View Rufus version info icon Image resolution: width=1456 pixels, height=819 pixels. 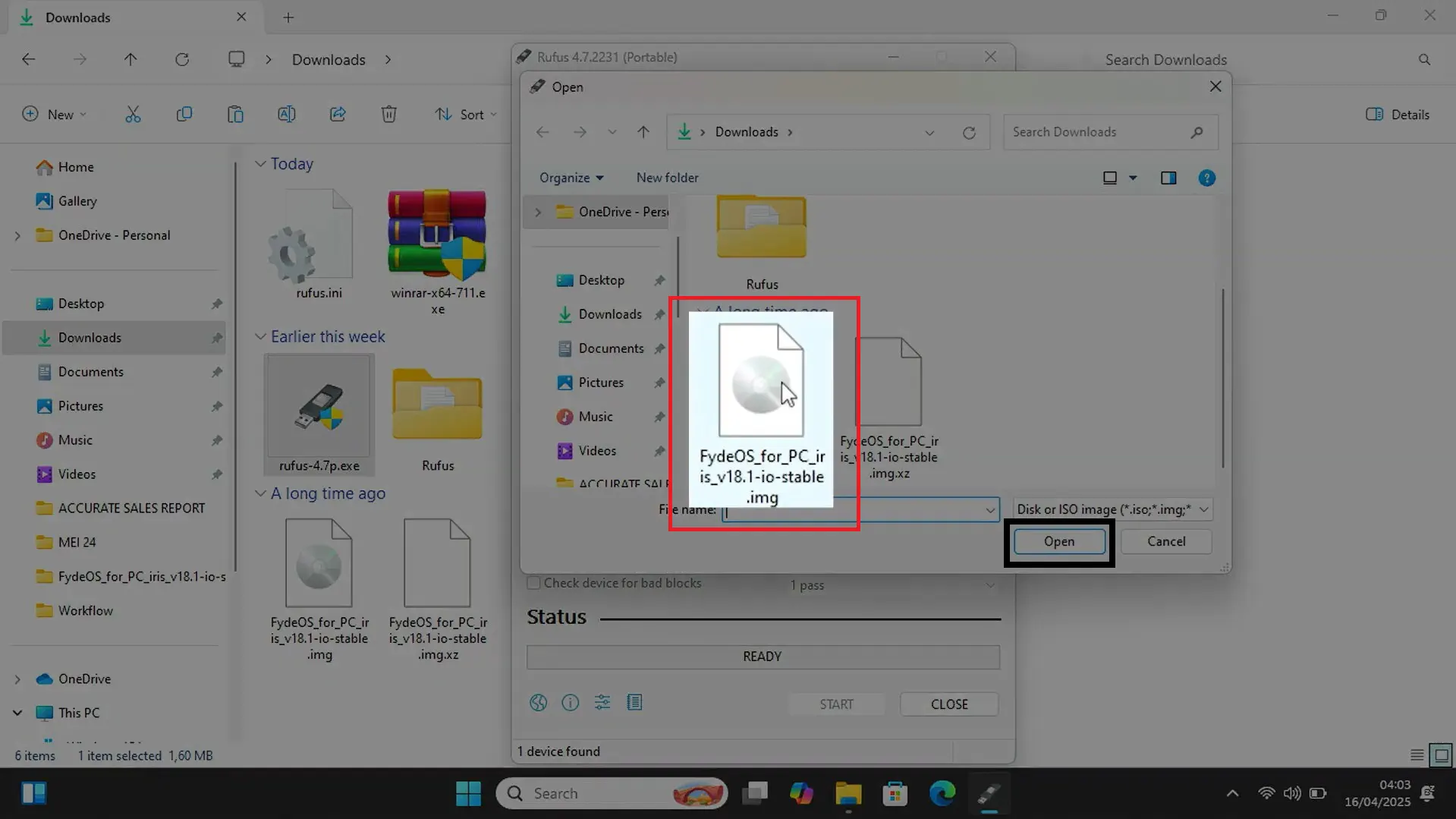[570, 703]
